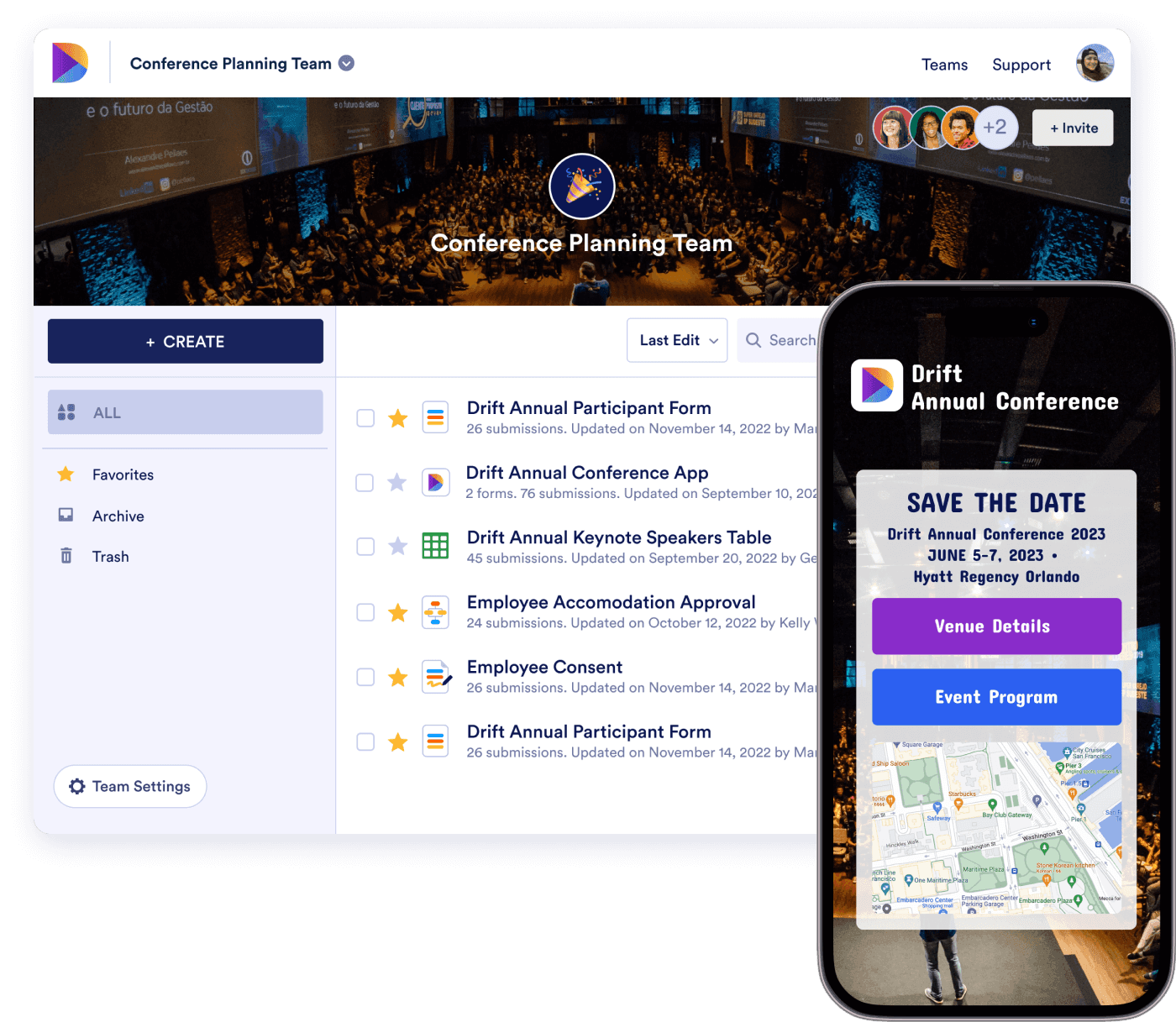Tap Venue Details button on phone
The image size is (1176, 1022).
pyautogui.click(x=996, y=626)
